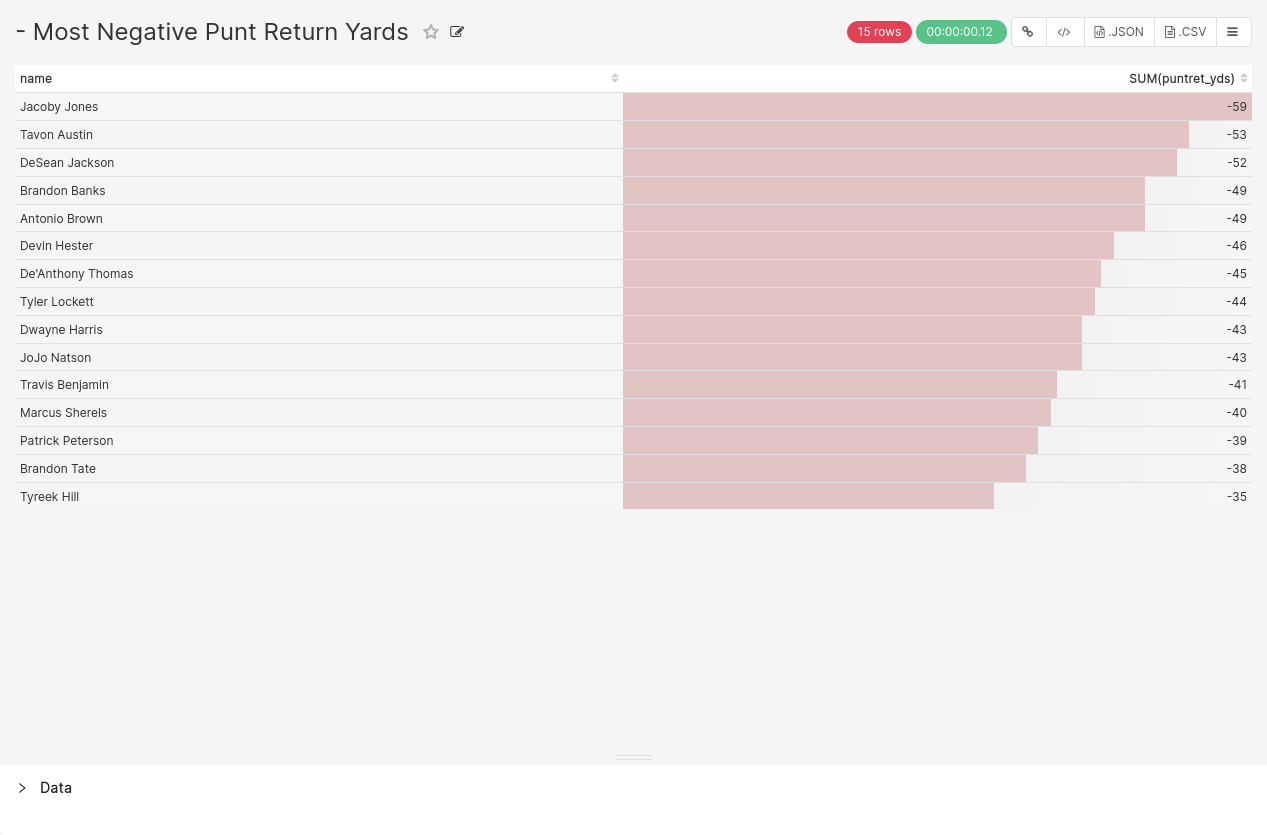Open the embed code icon
The image size is (1267, 835).
coord(1064,32)
